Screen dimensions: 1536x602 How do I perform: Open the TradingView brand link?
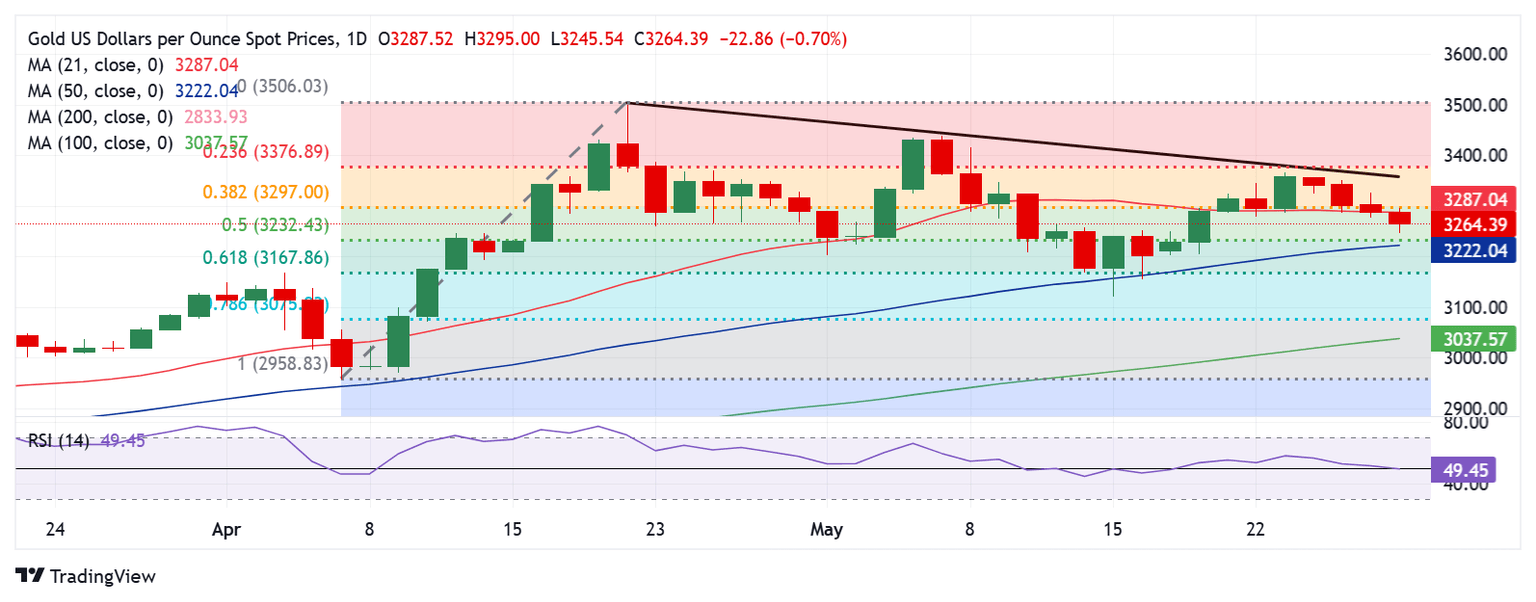pyautogui.click(x=86, y=576)
